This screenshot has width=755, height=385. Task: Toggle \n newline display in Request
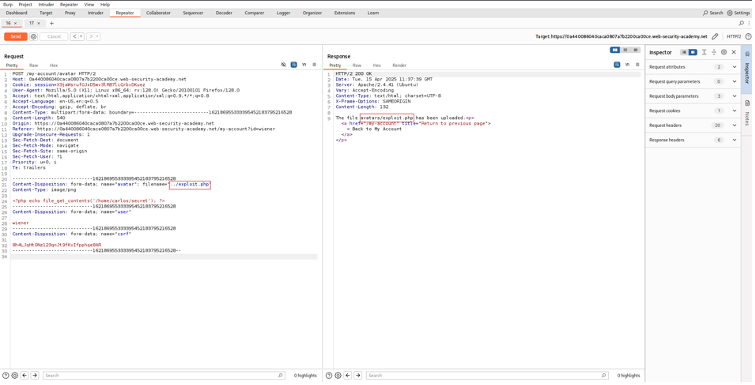[x=304, y=64]
